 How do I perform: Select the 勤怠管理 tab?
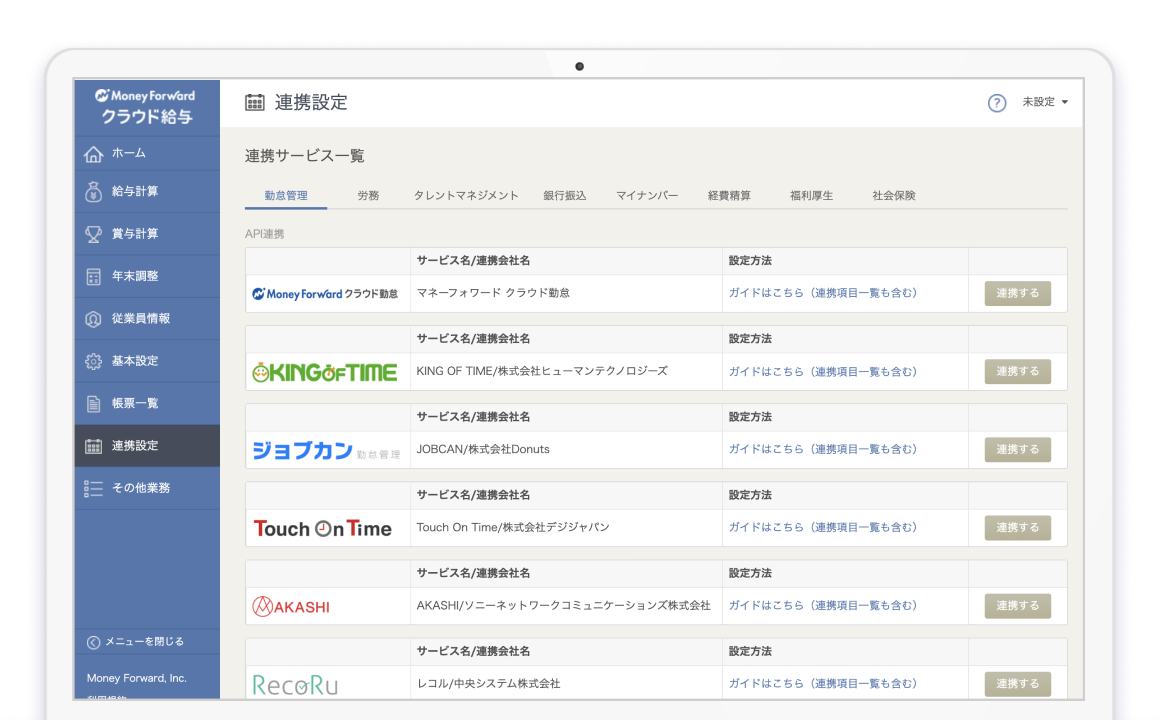[286, 195]
